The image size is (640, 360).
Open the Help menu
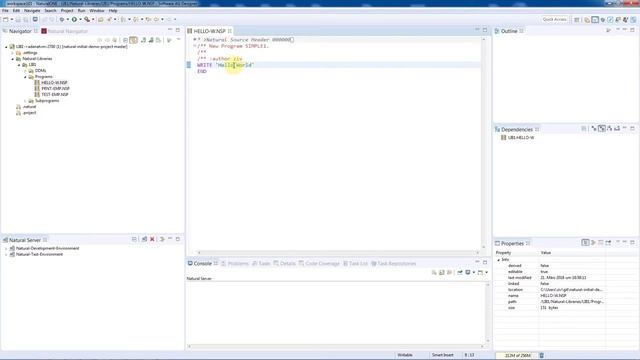[x=113, y=11]
